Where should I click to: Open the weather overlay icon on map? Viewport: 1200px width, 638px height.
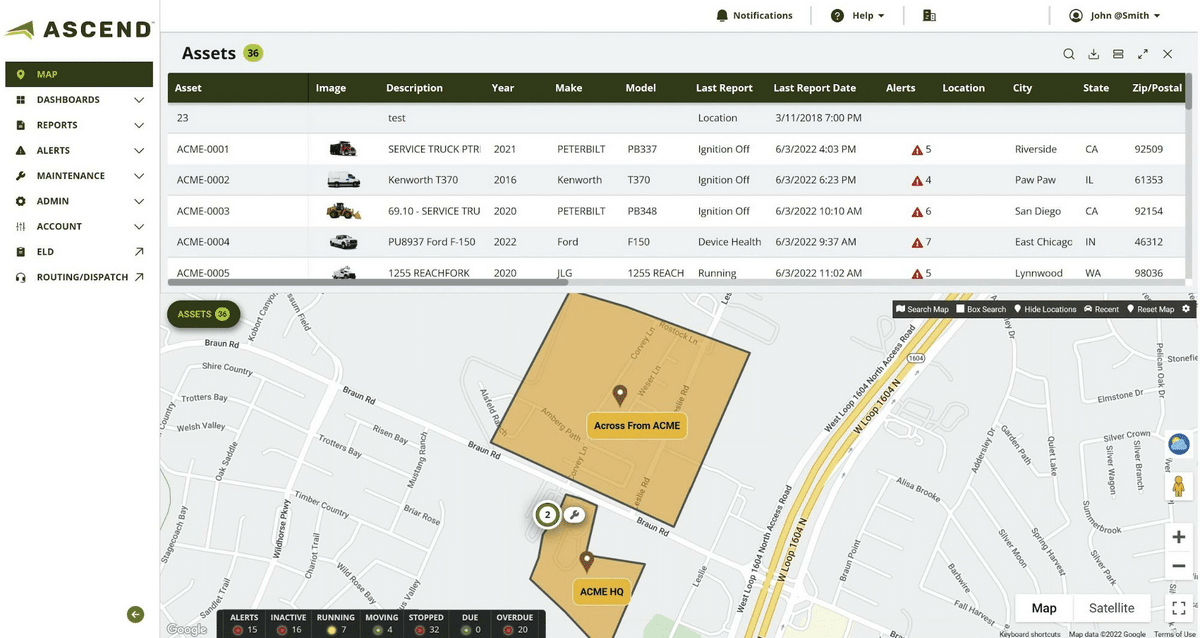[1179, 444]
